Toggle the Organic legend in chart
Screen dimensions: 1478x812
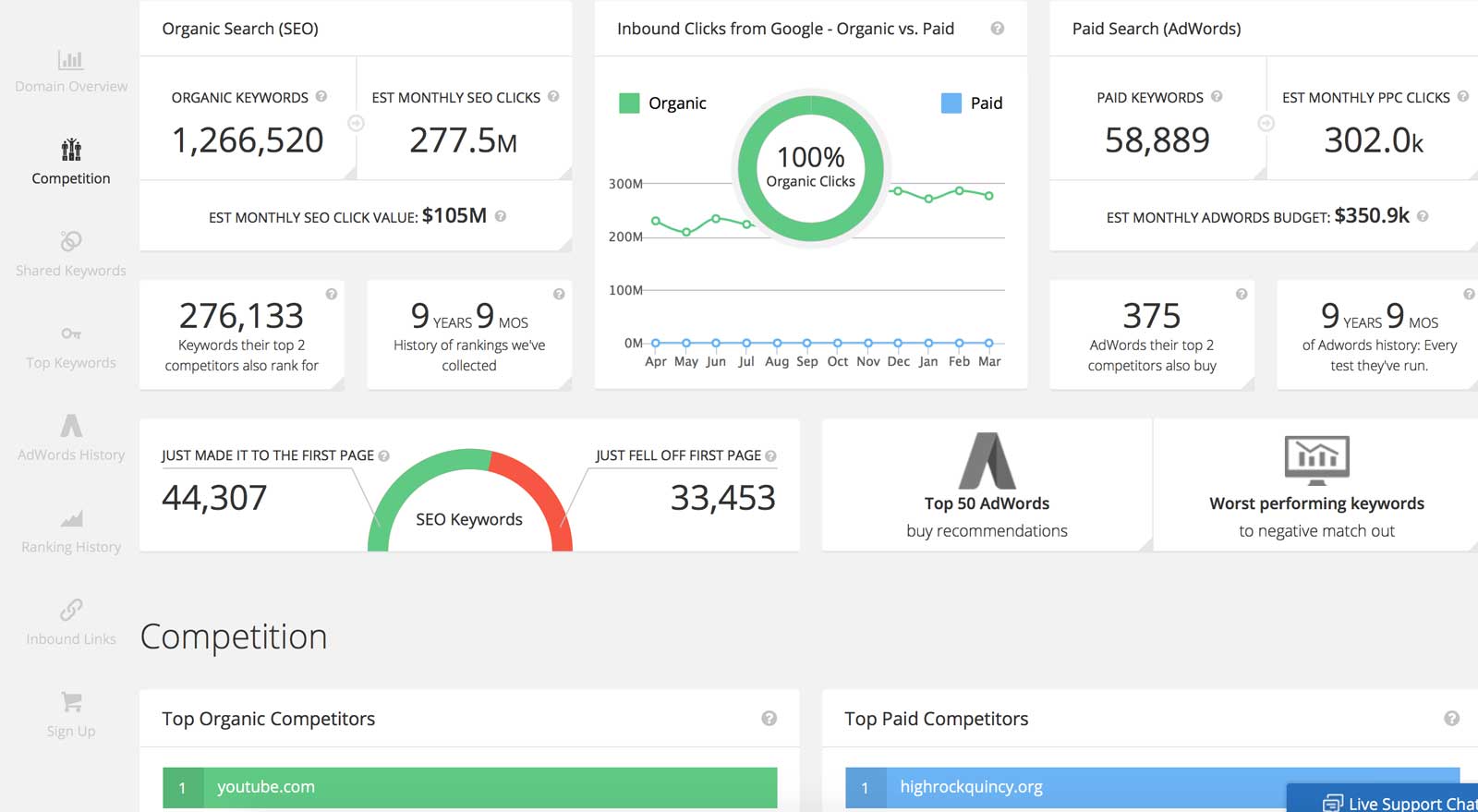pos(663,103)
